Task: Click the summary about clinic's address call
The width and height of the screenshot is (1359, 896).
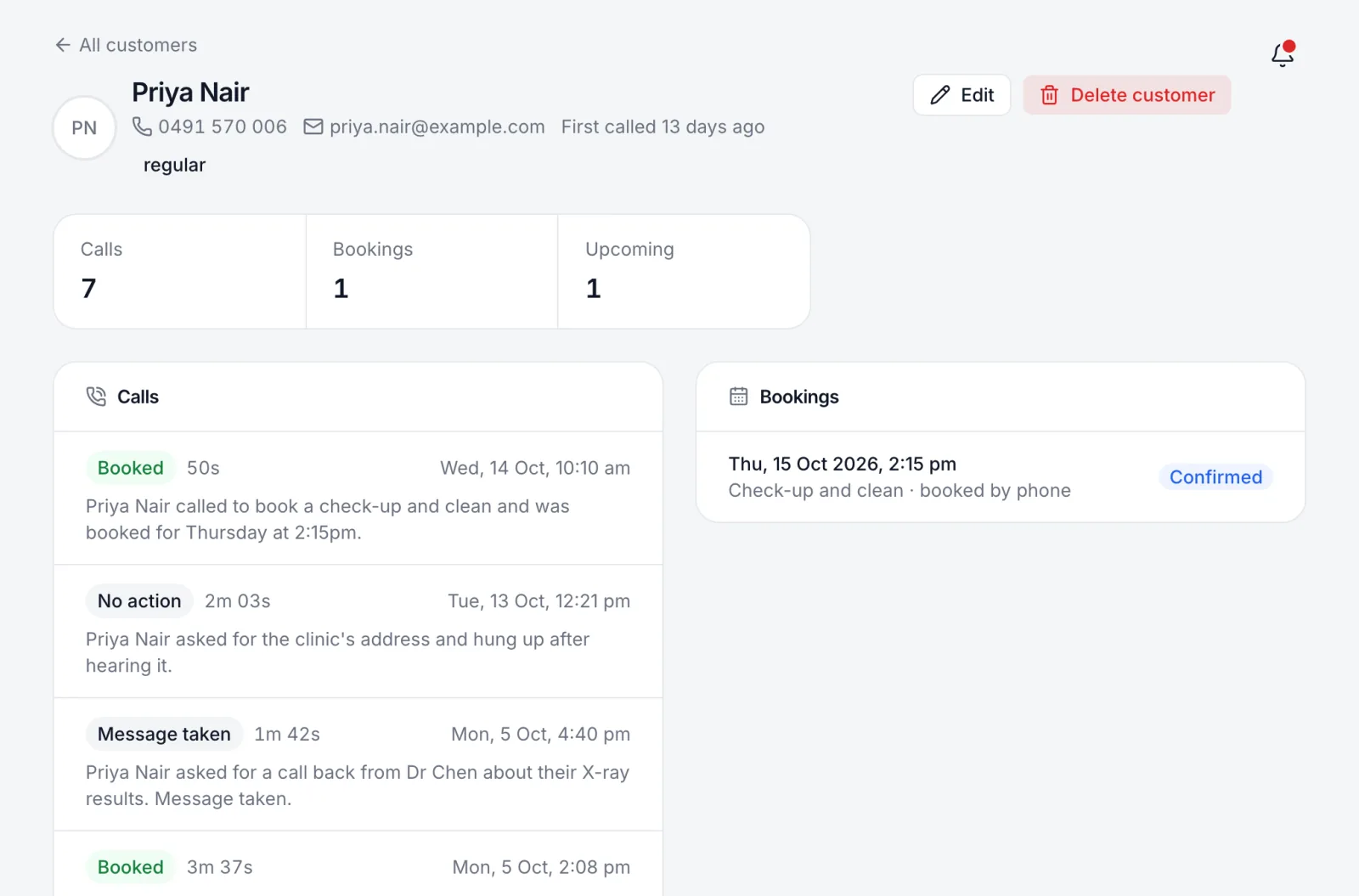Action: (x=338, y=652)
